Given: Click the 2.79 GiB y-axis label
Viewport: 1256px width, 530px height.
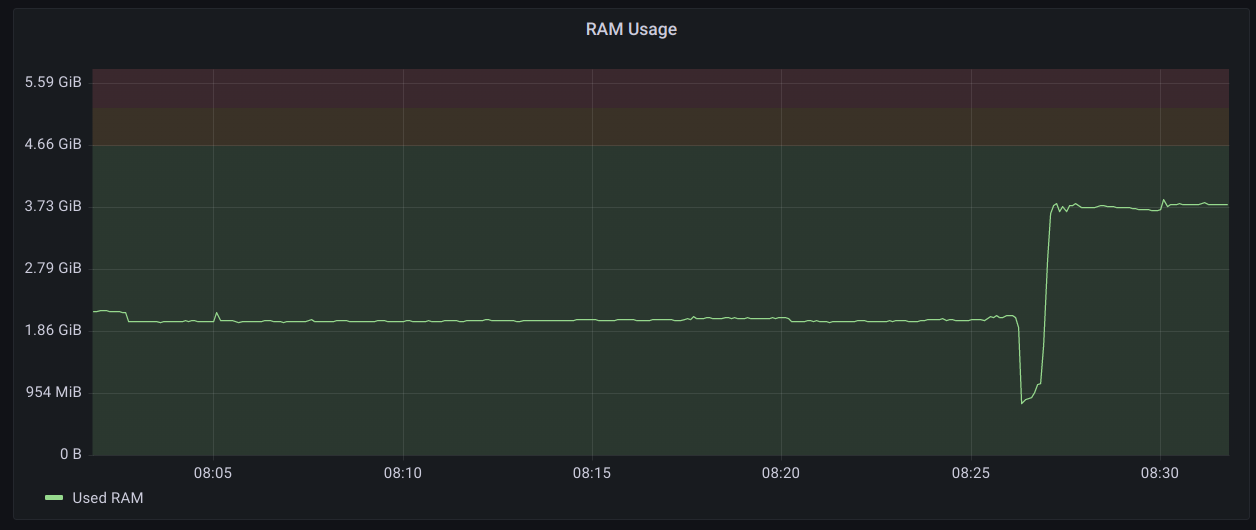Looking at the screenshot, I should click(53, 268).
